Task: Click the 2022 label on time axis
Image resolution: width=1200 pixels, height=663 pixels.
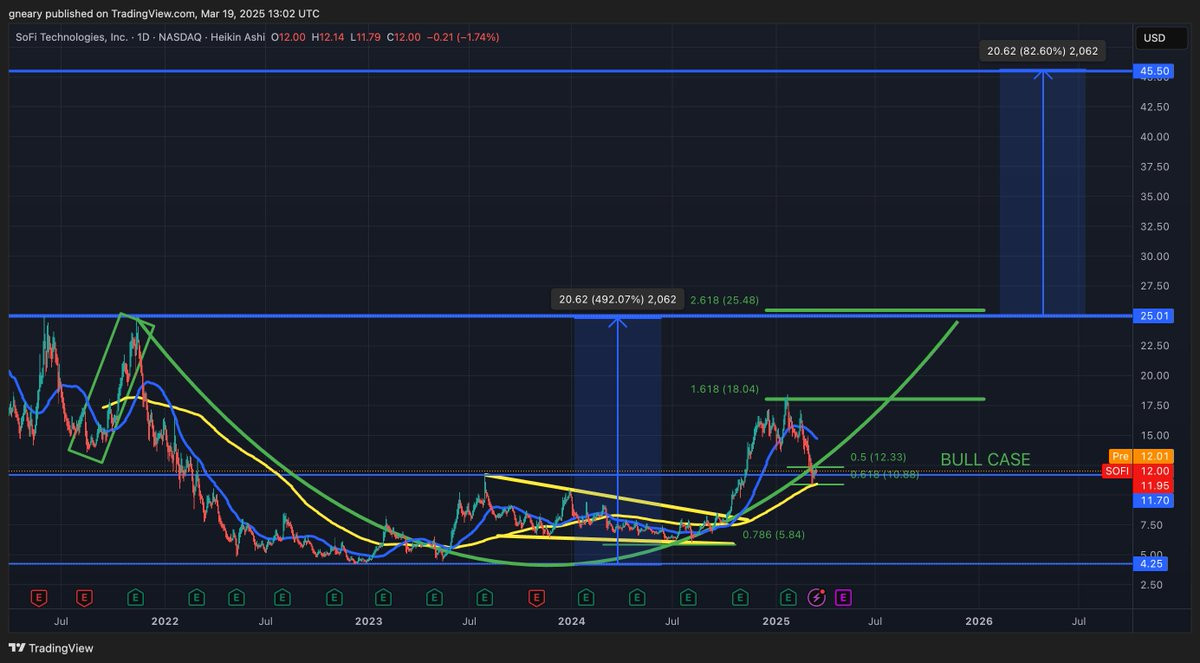Action: [x=164, y=621]
